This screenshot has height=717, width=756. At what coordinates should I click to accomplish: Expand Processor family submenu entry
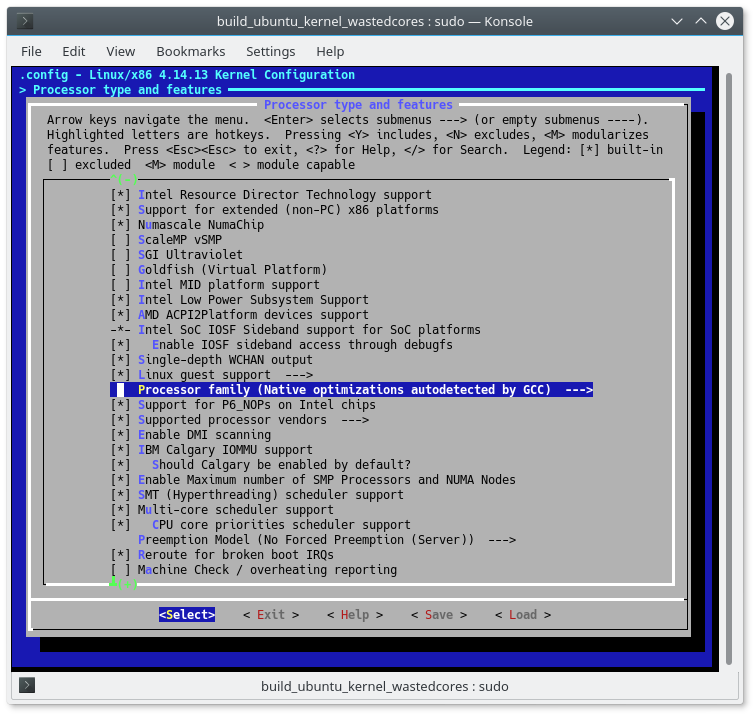[x=351, y=390]
